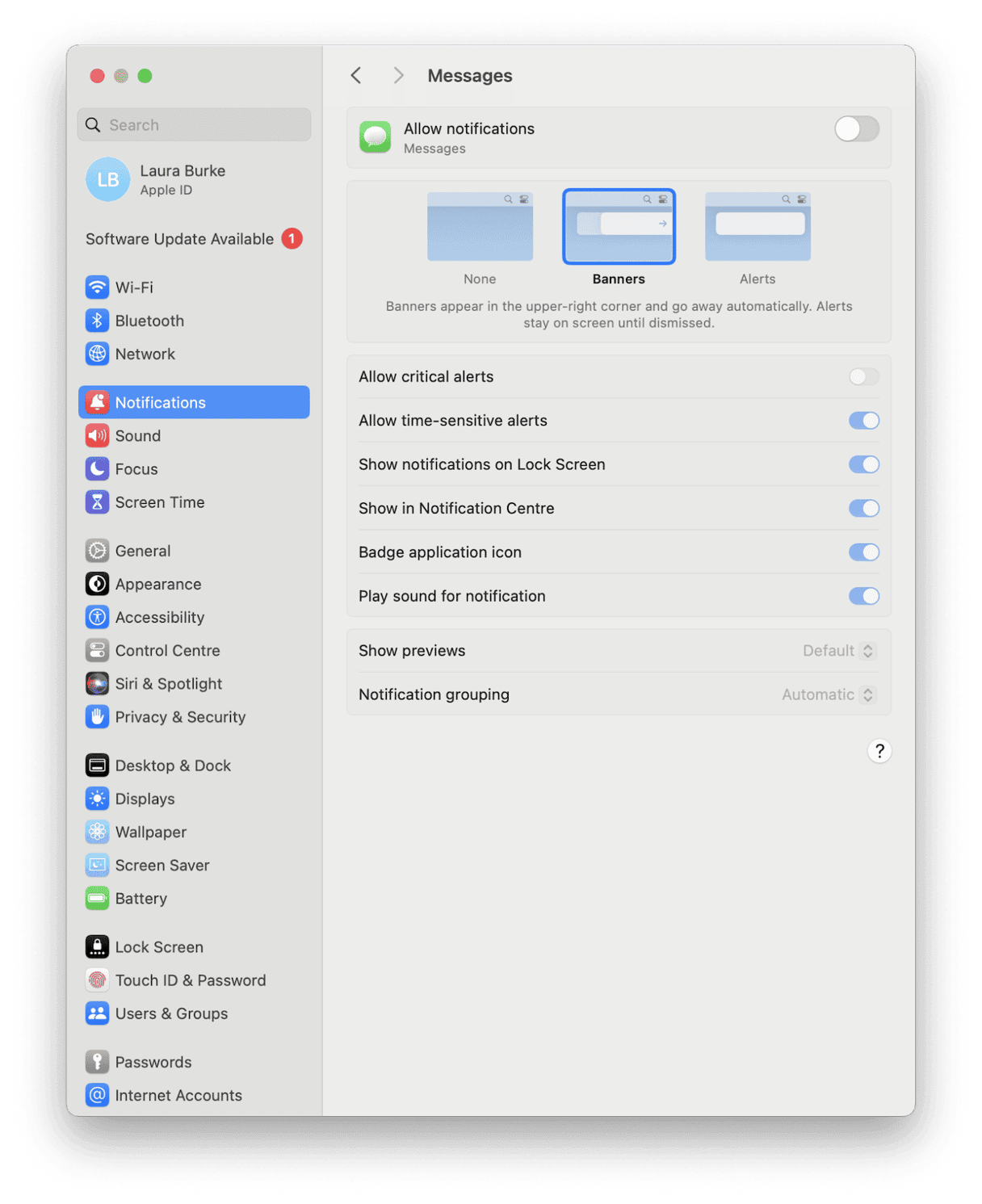Screen dimensions: 982x1204
Task: Select the Alerts notification style
Action: [x=757, y=227]
